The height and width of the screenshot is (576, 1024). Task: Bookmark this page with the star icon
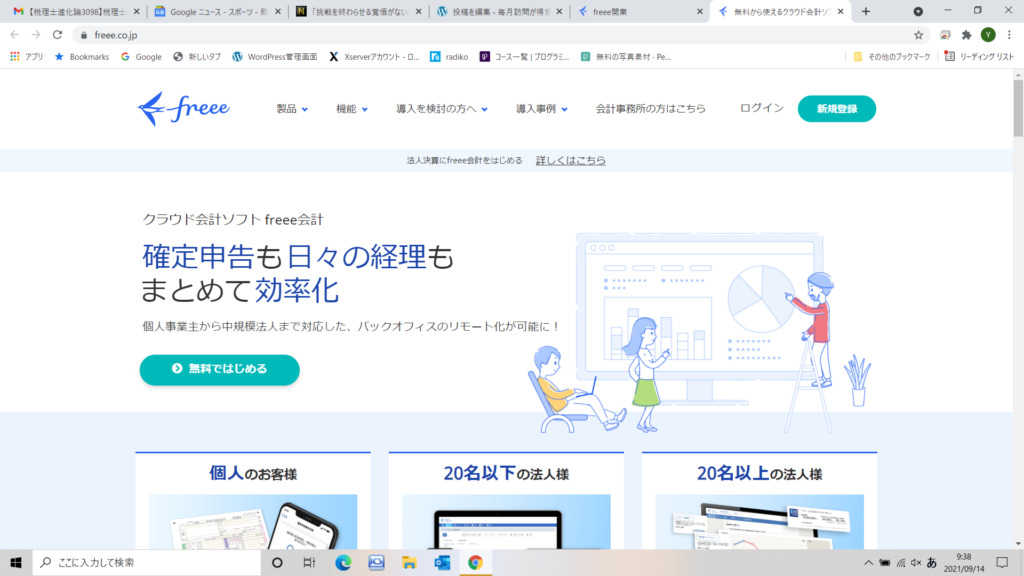[918, 34]
